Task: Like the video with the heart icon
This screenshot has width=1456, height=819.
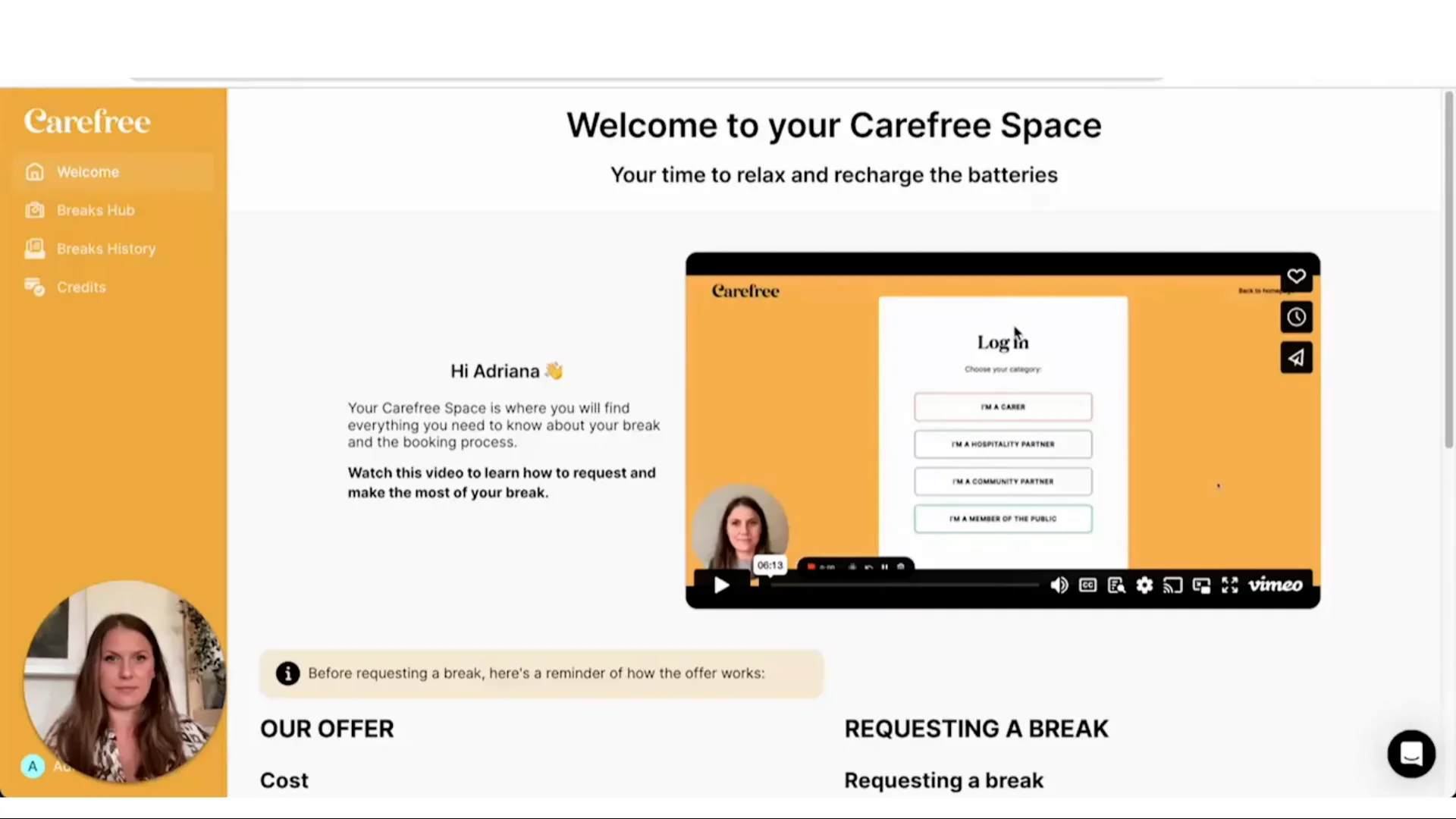Action: pos(1296,276)
